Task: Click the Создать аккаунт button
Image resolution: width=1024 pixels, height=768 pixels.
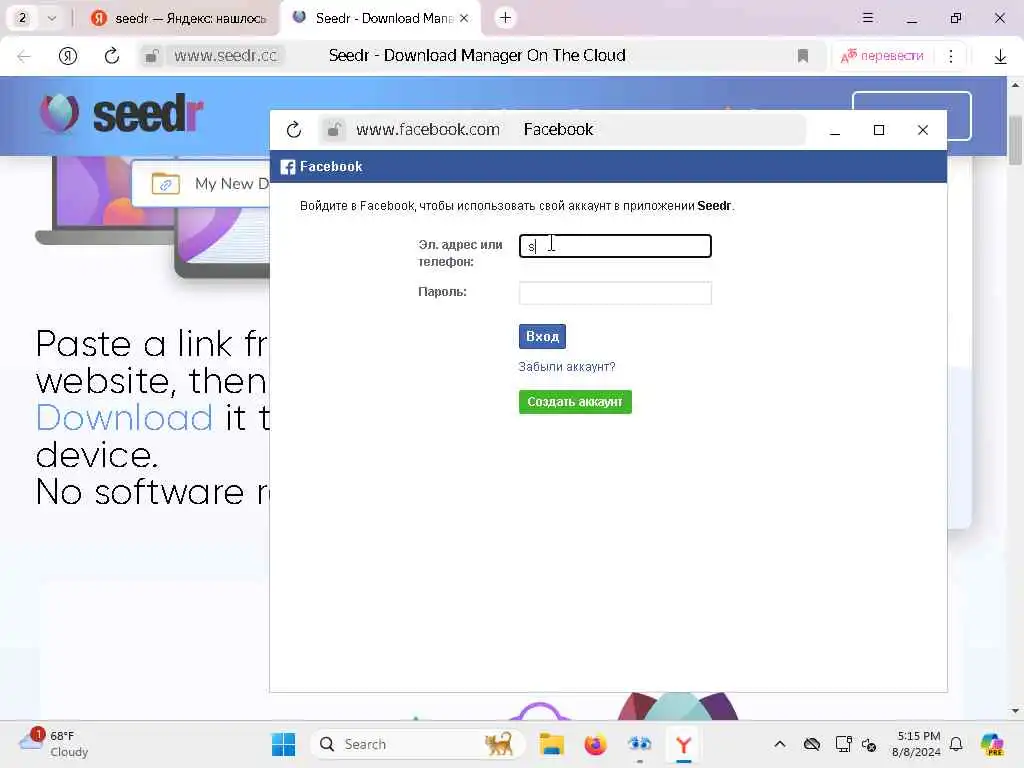Action: pyautogui.click(x=575, y=402)
